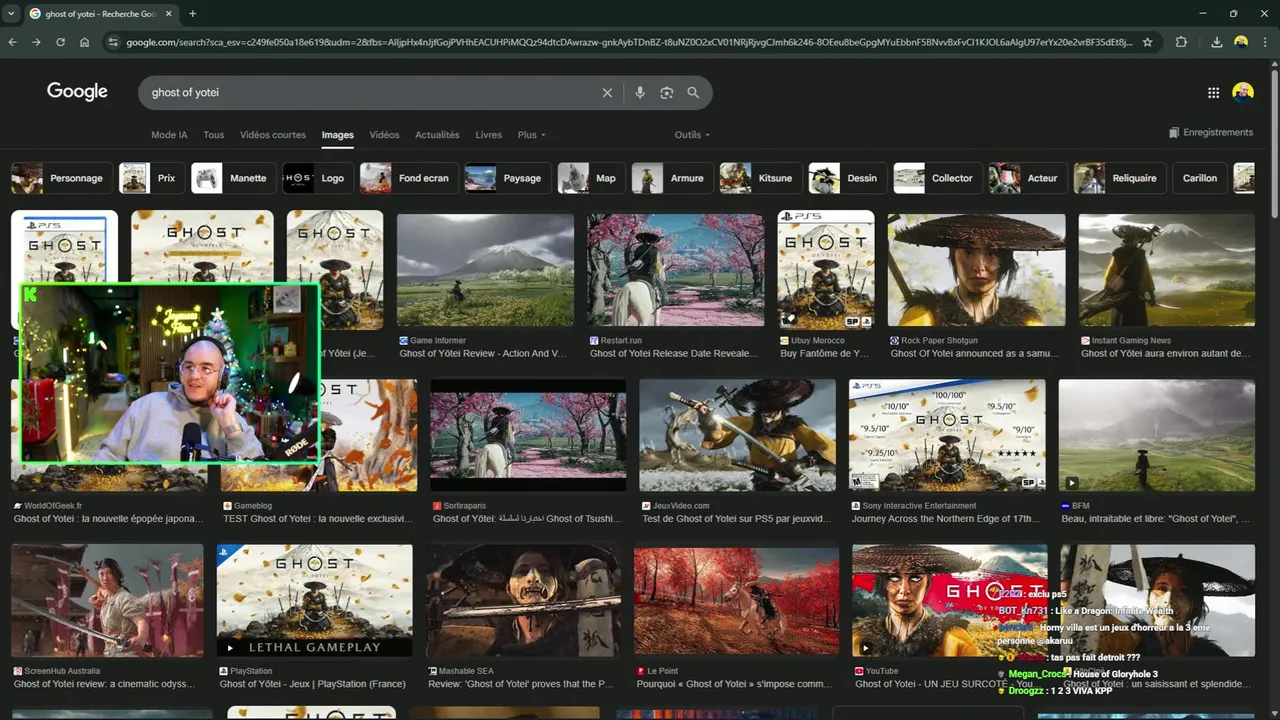Image resolution: width=1280 pixels, height=720 pixels.
Task: View site information icon in address bar
Action: coord(113,42)
